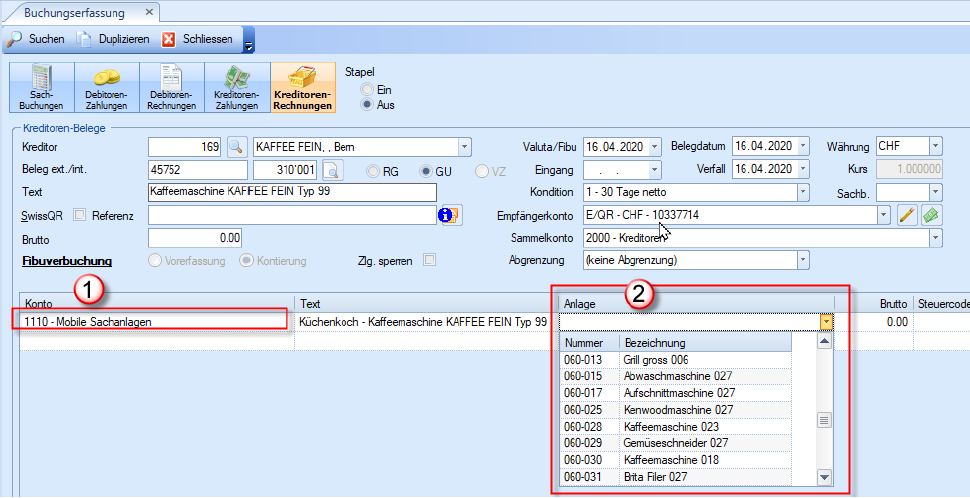Edit Empfängerkonto with pencil icon
Screen dimensions: 970x498
[x=907, y=214]
